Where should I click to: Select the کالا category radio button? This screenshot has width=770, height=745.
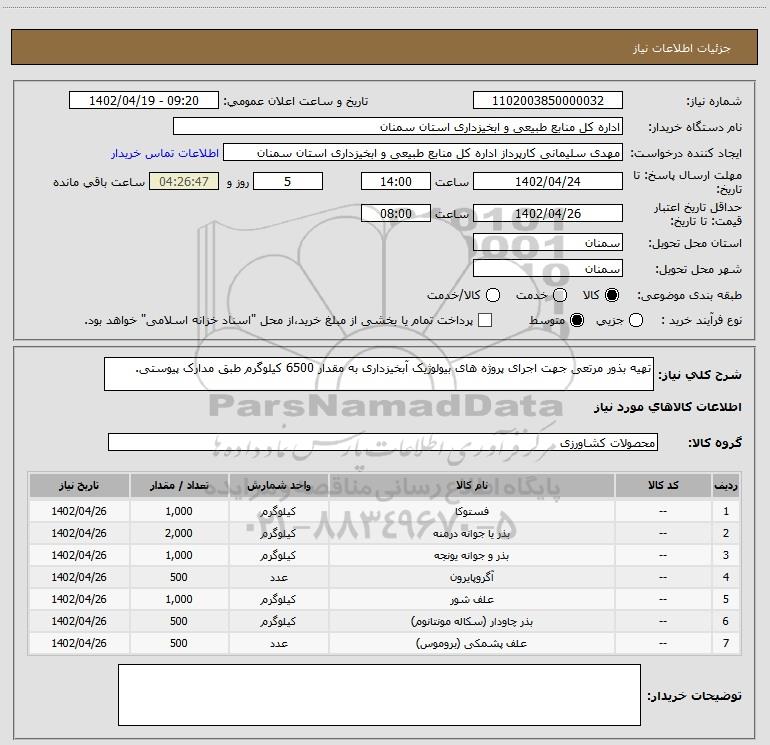tap(612, 295)
